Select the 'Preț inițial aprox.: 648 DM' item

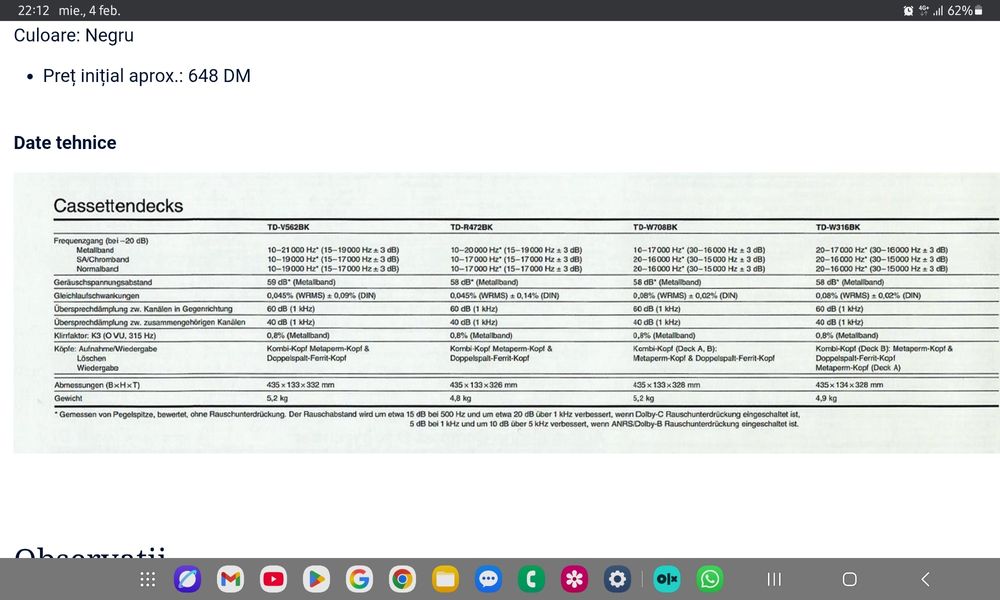(x=147, y=76)
